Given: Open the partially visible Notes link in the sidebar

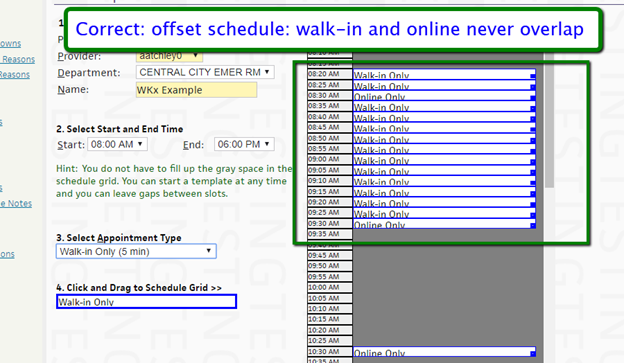Looking at the screenshot, I should [x=16, y=203].
